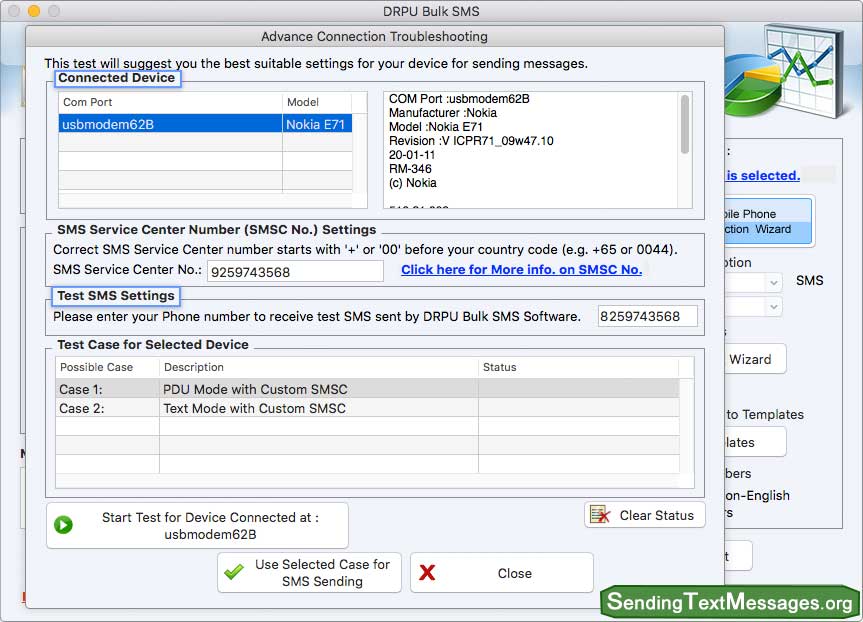Screen dimensions: 863x622
Task: Select Case 2: row
Action: click(367, 408)
